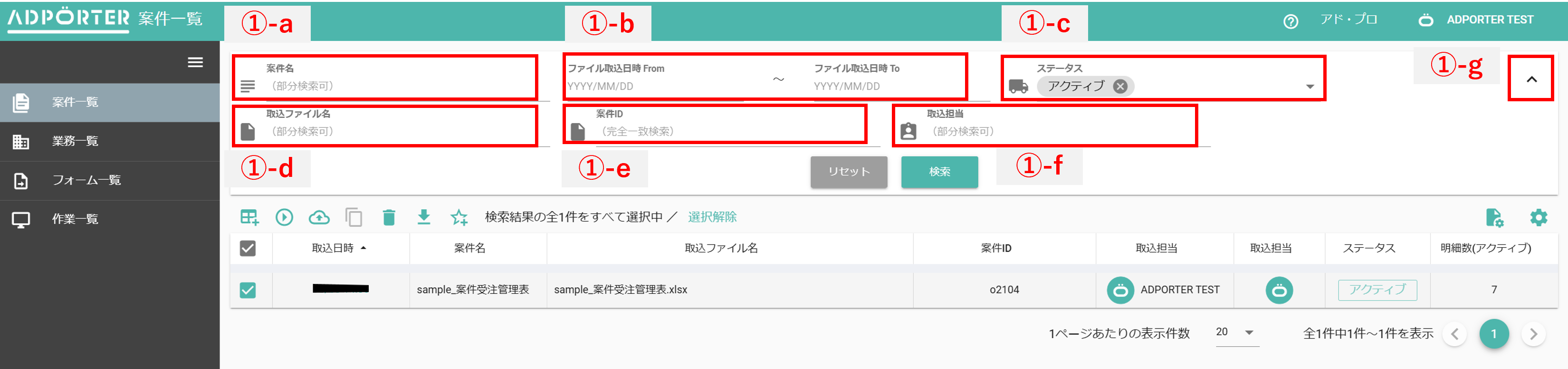This screenshot has height=369, width=1568.
Task: Uncheck the sample_案件受注管理表 row checkbox
Action: tap(248, 290)
